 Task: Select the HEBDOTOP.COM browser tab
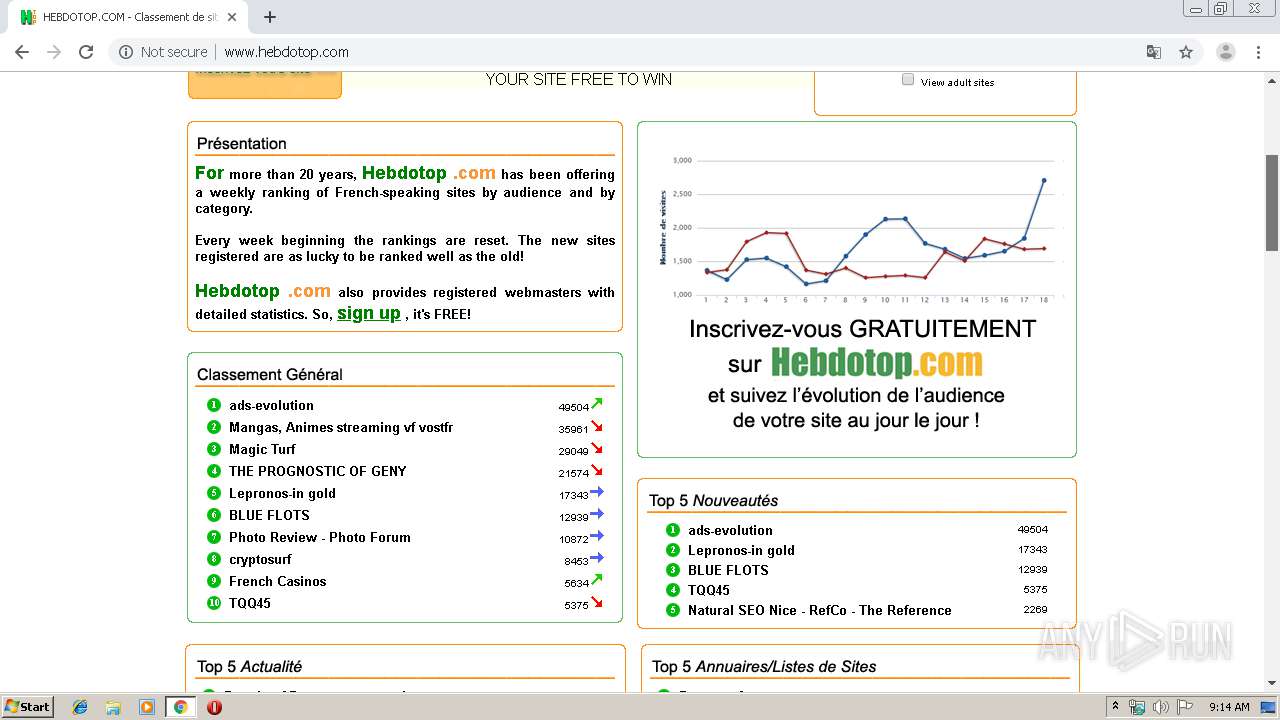click(x=129, y=17)
